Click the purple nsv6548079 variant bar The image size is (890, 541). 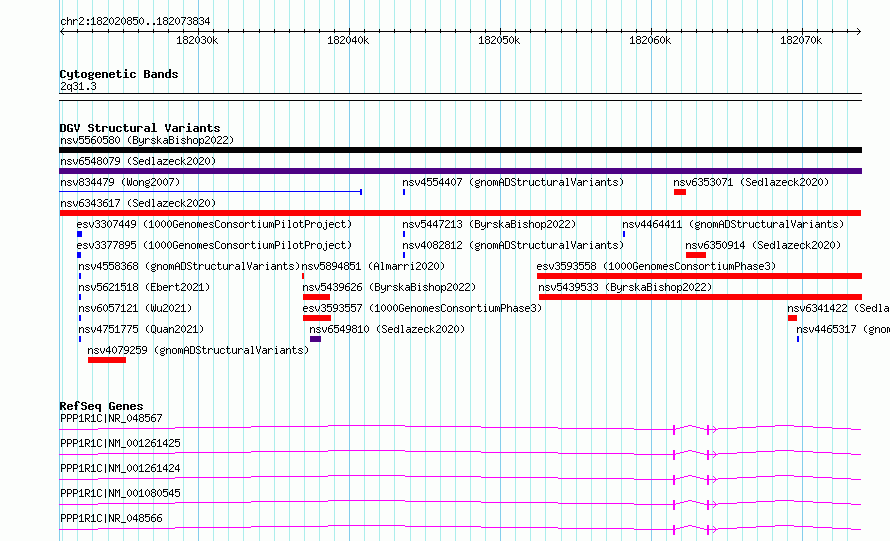(x=460, y=171)
